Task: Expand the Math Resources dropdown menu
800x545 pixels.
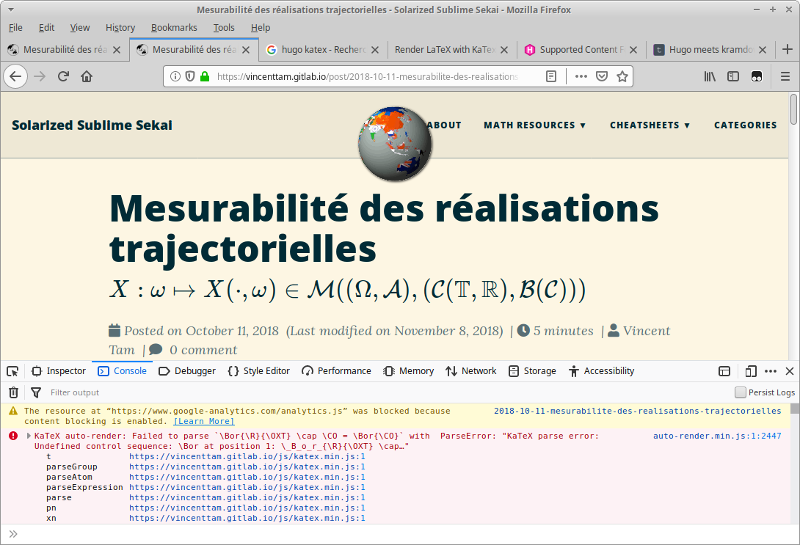Action: click(x=535, y=125)
